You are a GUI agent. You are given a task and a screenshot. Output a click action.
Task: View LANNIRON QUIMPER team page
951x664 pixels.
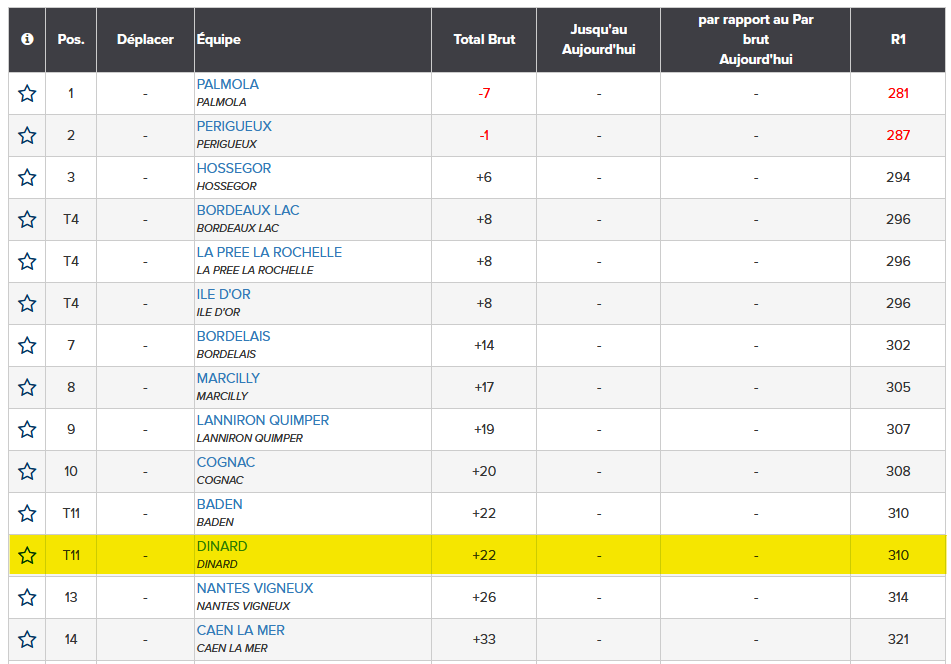pyautogui.click(x=263, y=420)
